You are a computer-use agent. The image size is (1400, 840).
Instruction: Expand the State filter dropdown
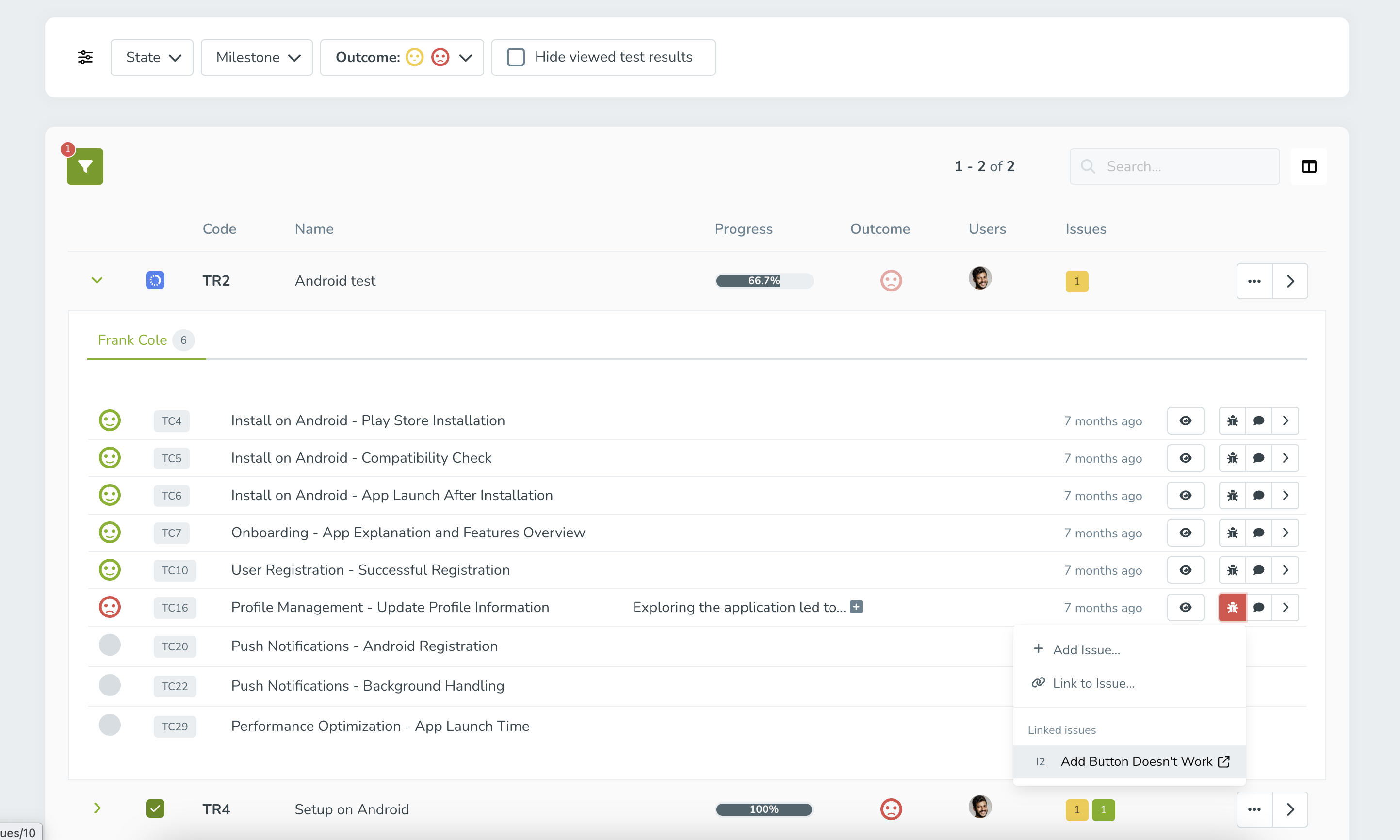151,57
